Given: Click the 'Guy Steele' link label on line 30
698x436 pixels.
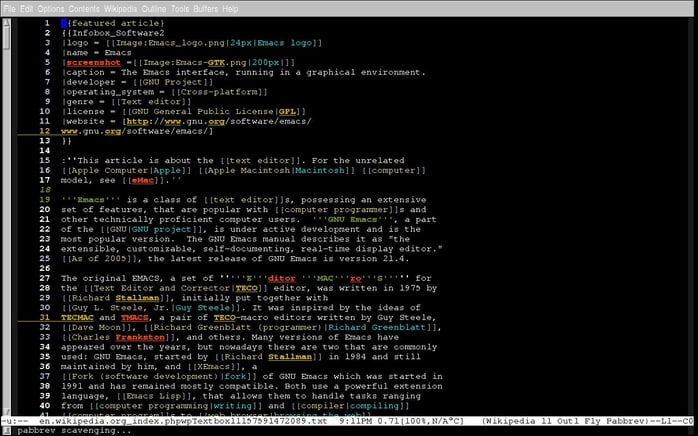Looking at the screenshot, I should point(203,307).
